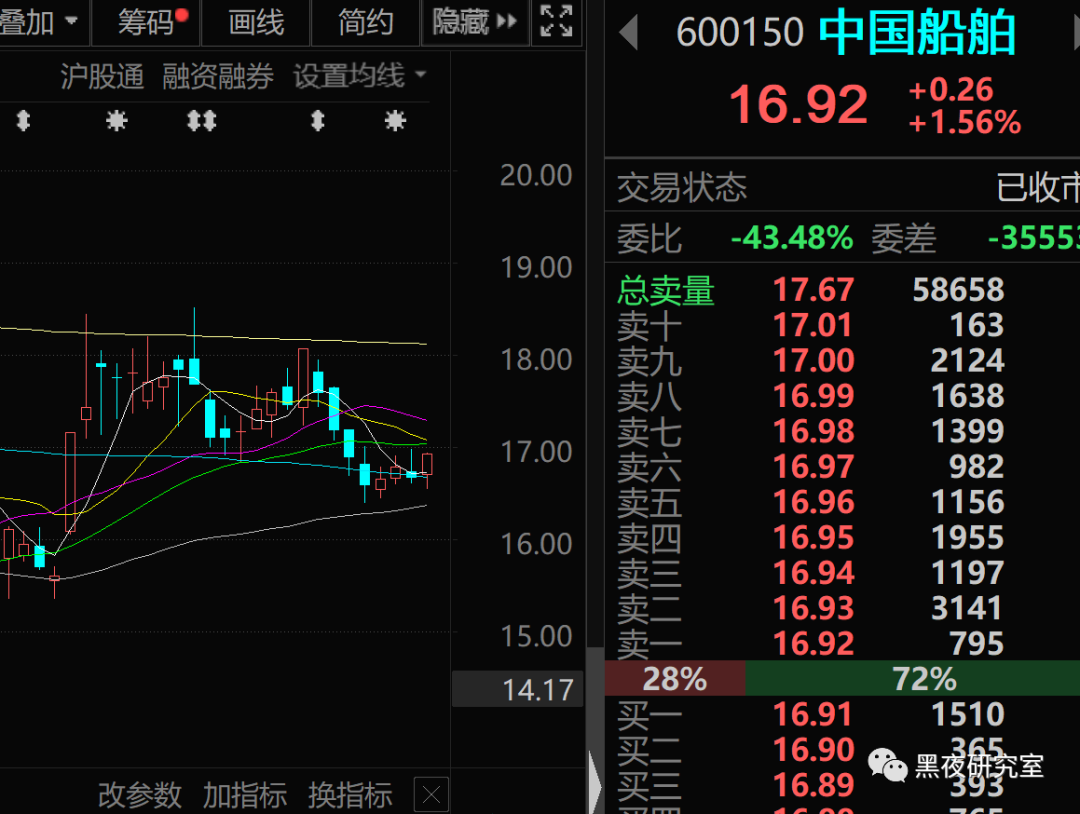
Task: Select the 画线 drawing tool
Action: tap(256, 23)
